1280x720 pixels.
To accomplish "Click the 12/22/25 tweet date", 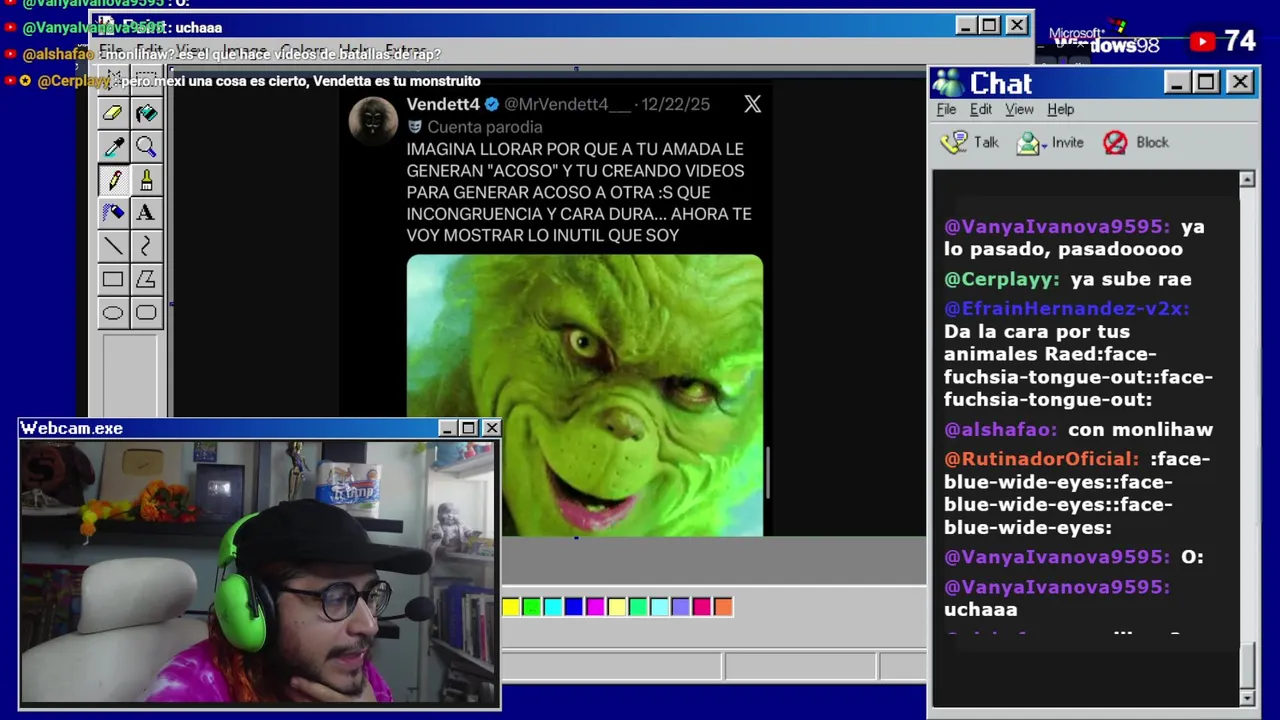I will [x=675, y=104].
